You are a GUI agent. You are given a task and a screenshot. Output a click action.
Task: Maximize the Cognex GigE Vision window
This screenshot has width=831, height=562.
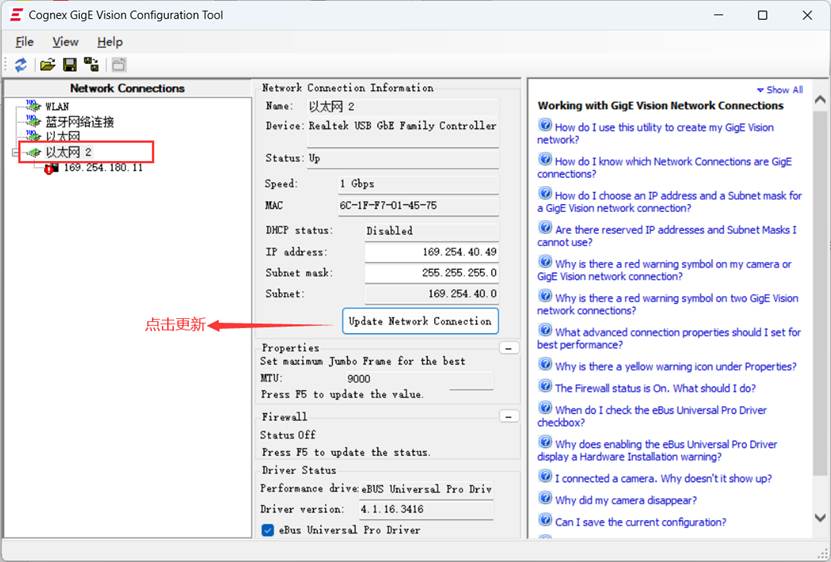click(x=762, y=15)
